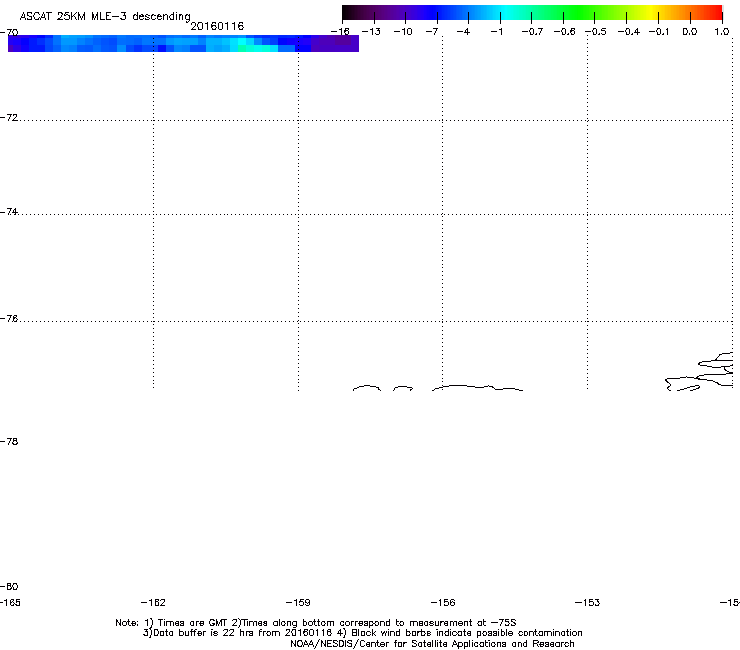Click the -0.5 color scale label

[x=596, y=32]
